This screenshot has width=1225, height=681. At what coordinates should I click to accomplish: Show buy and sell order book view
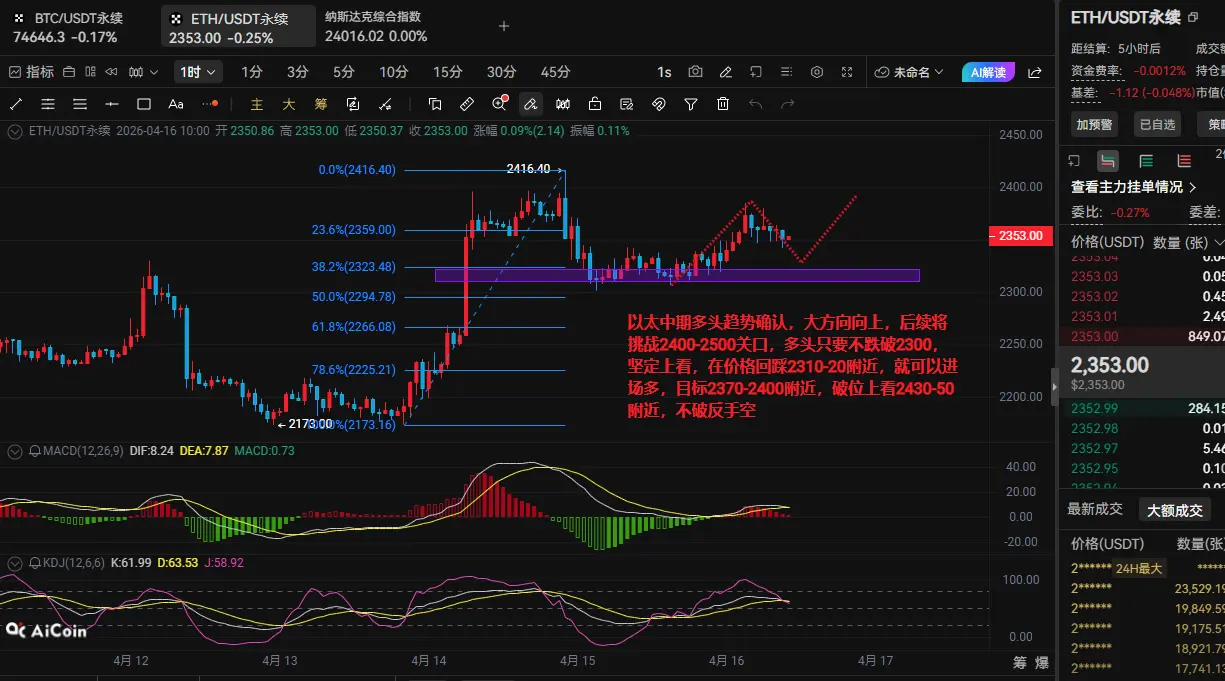coord(1107,161)
